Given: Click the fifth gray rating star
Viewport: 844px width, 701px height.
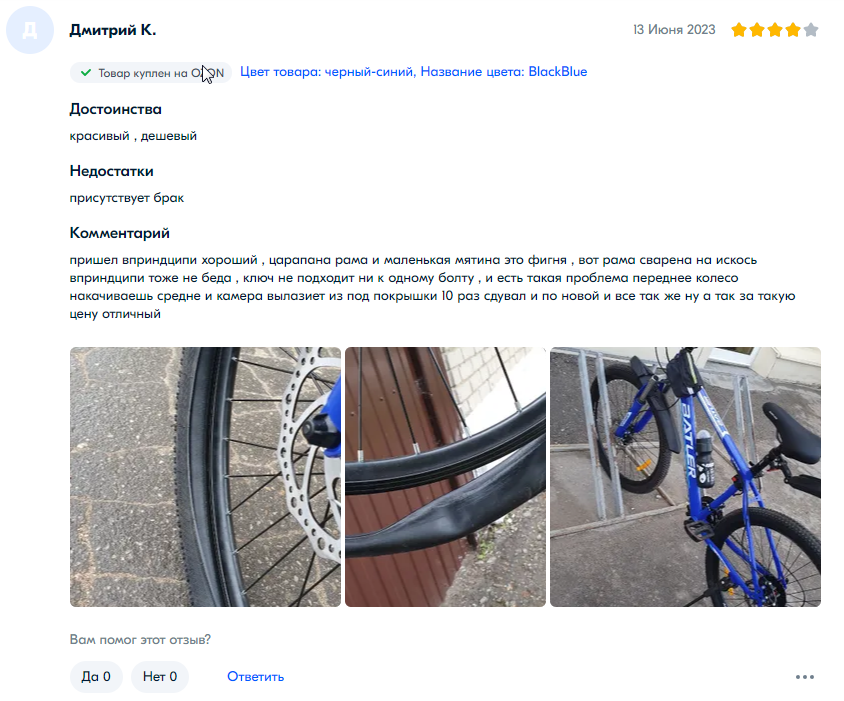Looking at the screenshot, I should tap(811, 30).
